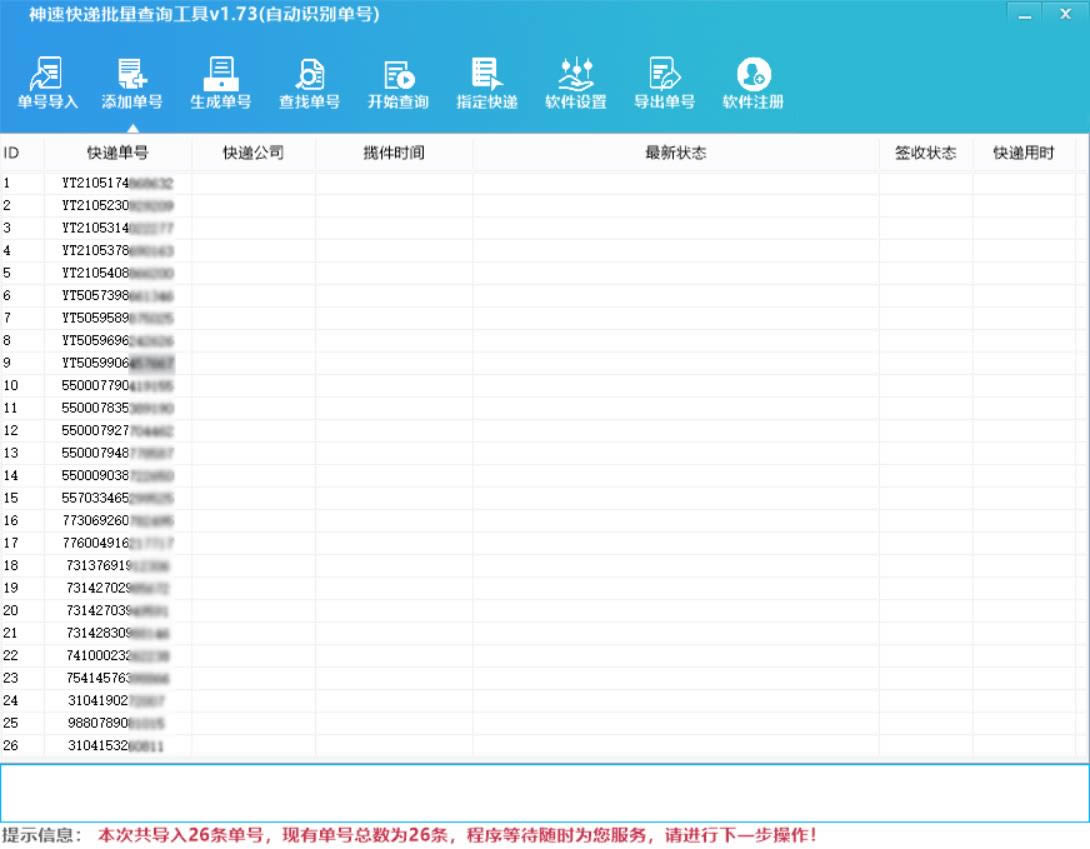Screen dimensions: 1090x849
Task: Click the 快递公司 column header
Action: 253,153
